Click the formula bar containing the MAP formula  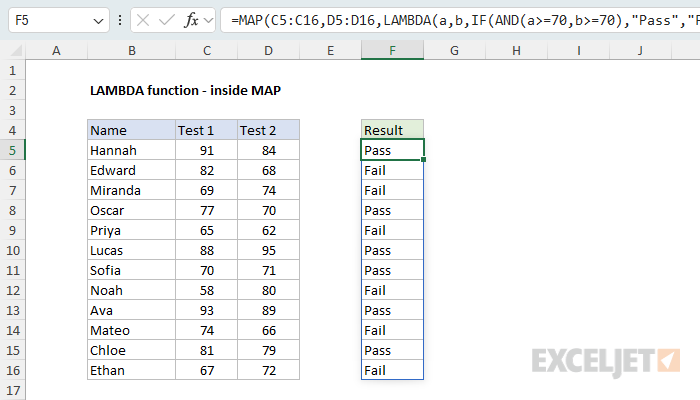460,20
